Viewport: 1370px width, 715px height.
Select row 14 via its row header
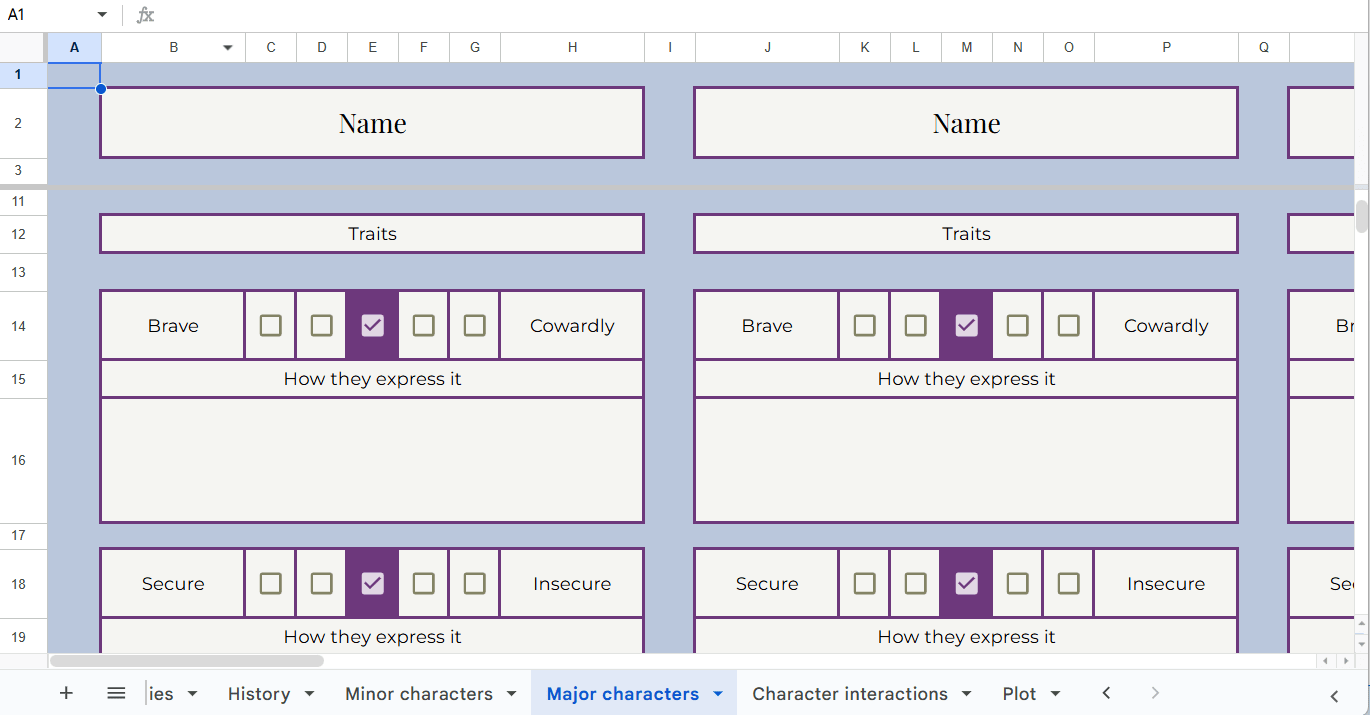[18, 326]
